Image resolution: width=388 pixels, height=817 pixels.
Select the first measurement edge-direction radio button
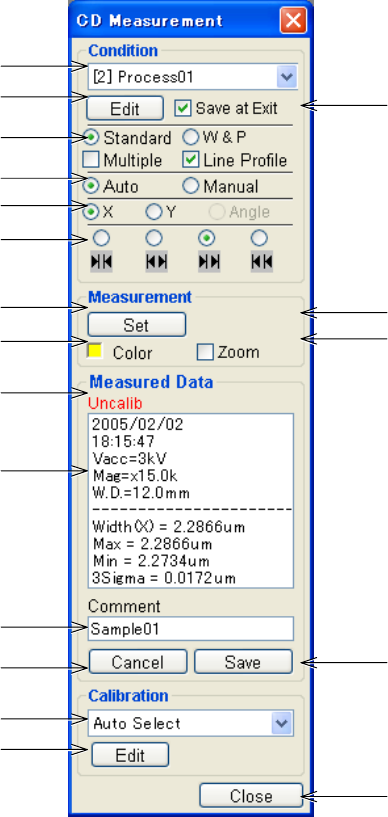point(102,239)
